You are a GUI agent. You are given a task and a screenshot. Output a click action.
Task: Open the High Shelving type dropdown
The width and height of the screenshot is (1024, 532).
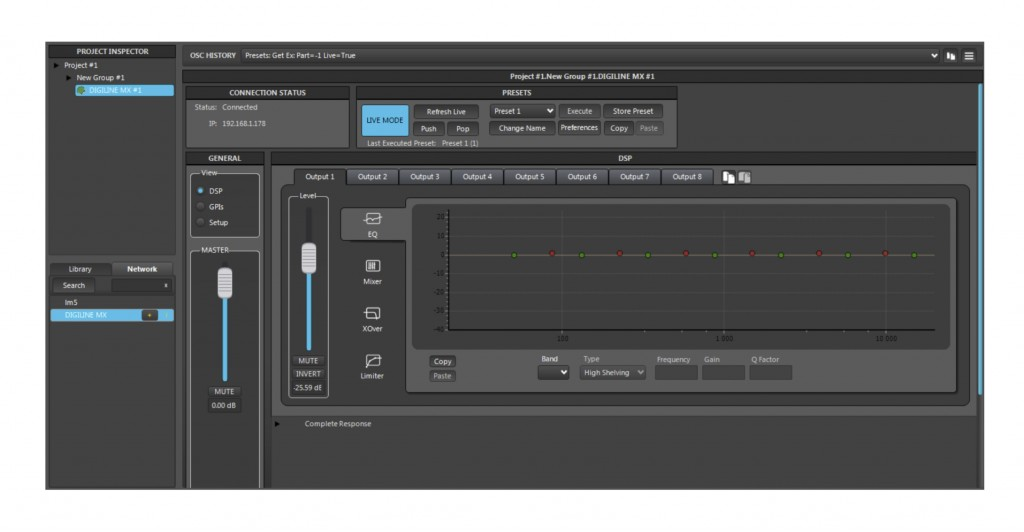(613, 372)
